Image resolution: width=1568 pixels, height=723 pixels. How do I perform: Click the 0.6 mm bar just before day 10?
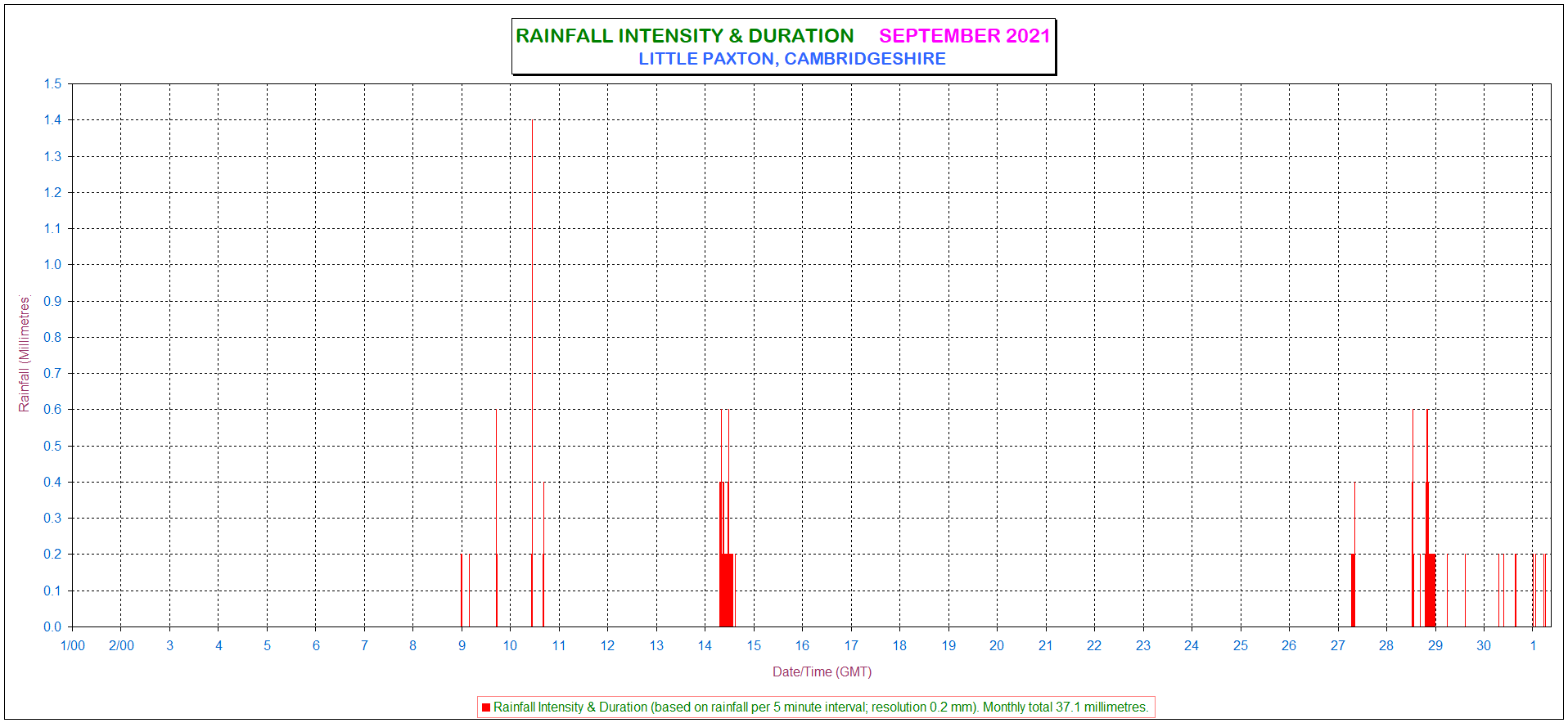point(496,518)
